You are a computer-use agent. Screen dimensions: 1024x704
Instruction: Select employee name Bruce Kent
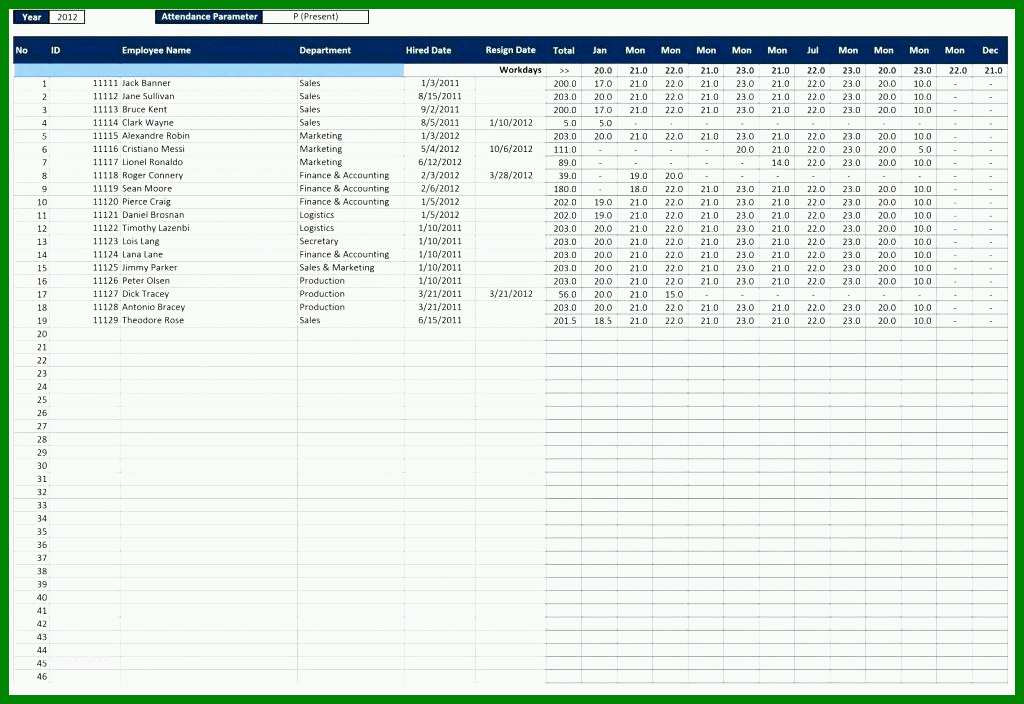144,110
